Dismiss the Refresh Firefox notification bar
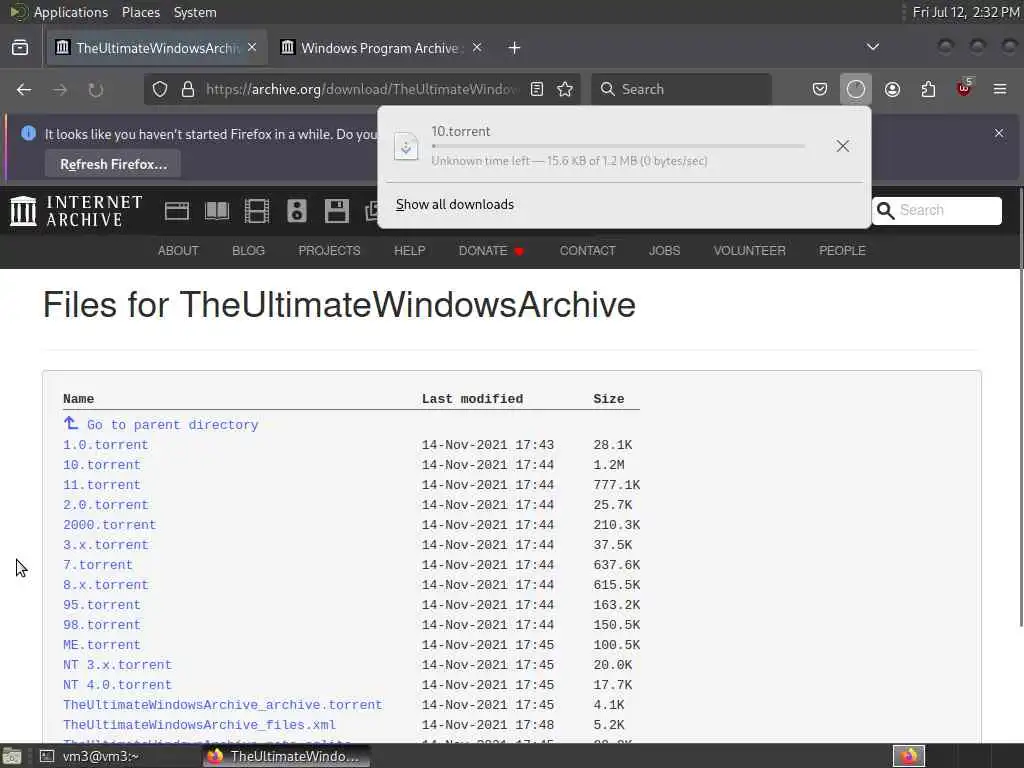The width and height of the screenshot is (1024, 768). 999,133
